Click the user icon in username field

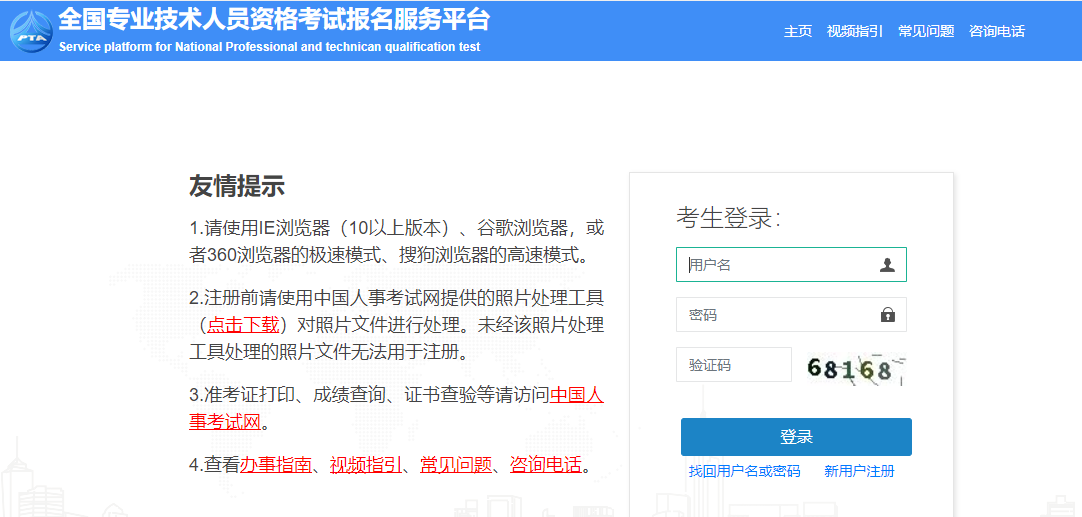coord(887,265)
